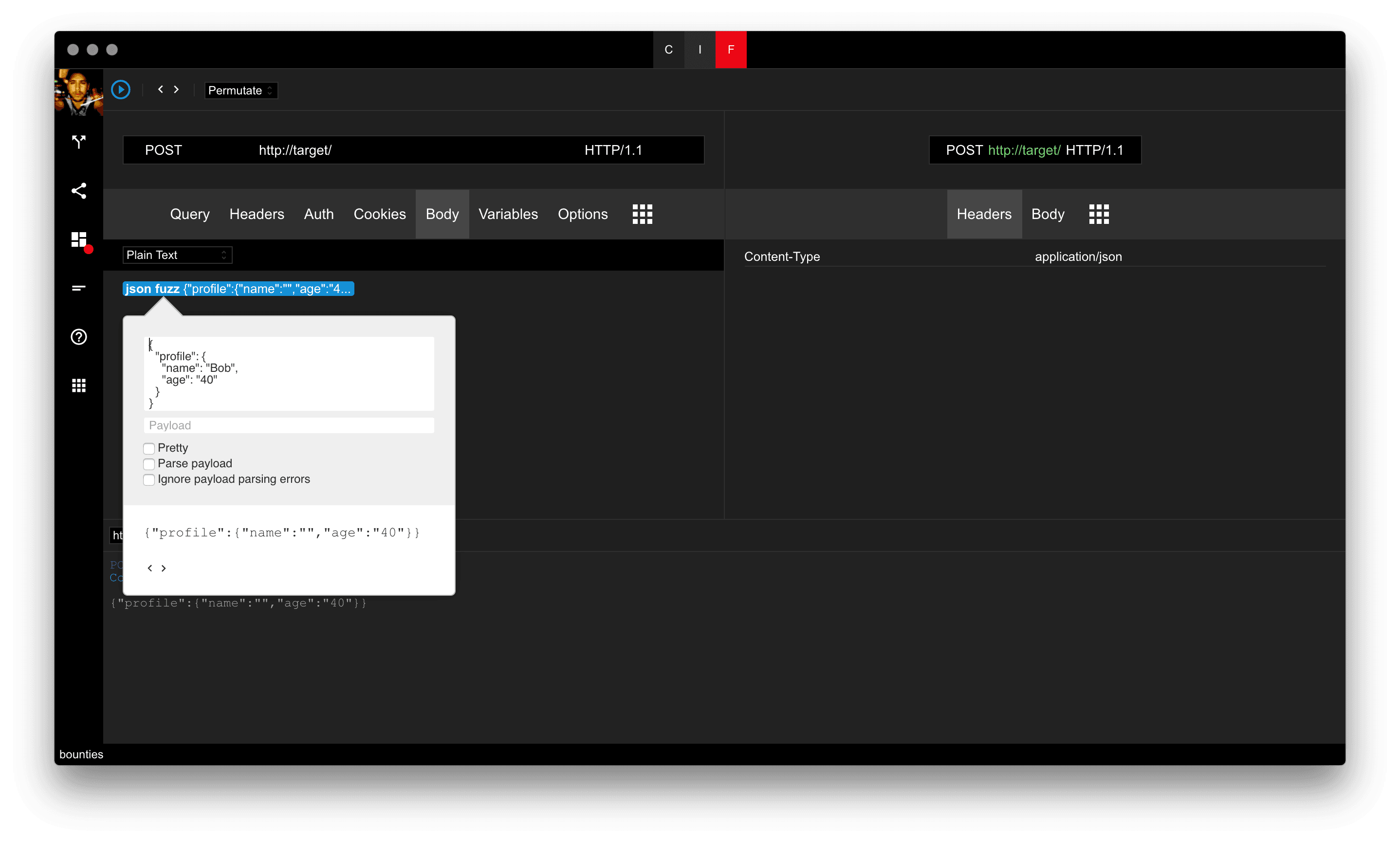Click the JSON profile text area

coord(289,374)
